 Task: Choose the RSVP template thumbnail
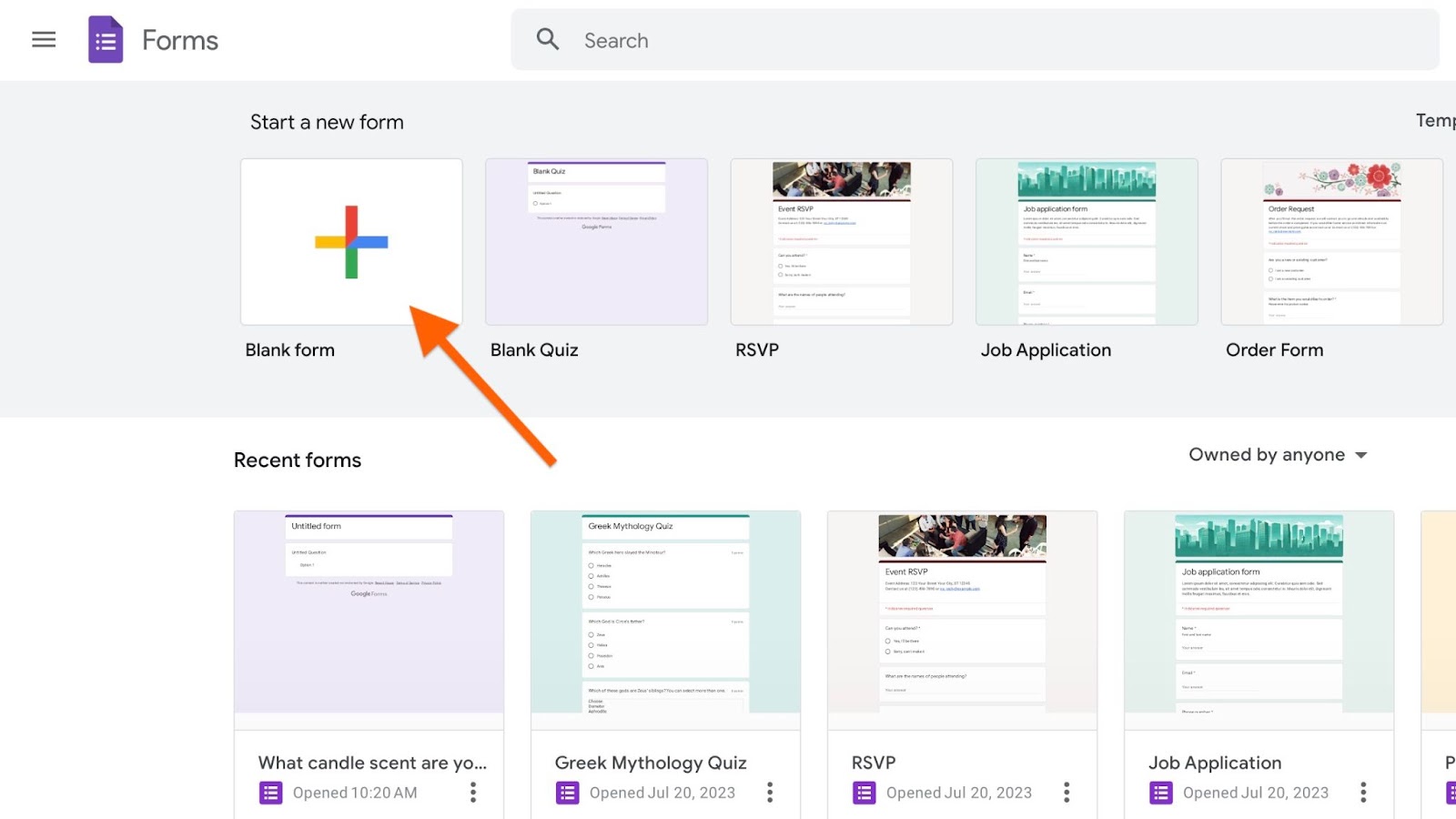842,242
